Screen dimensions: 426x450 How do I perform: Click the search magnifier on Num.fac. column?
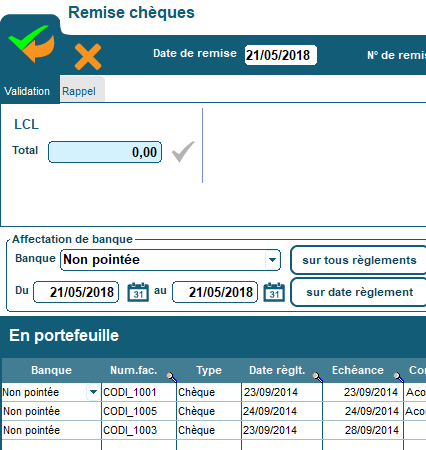[172, 377]
